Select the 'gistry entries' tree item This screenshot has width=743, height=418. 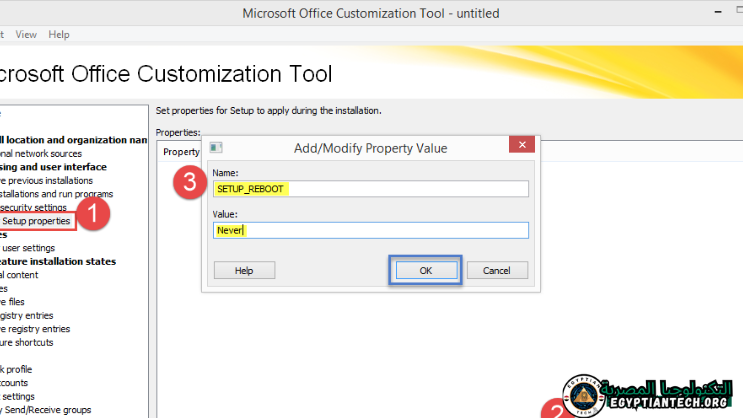coord(27,316)
